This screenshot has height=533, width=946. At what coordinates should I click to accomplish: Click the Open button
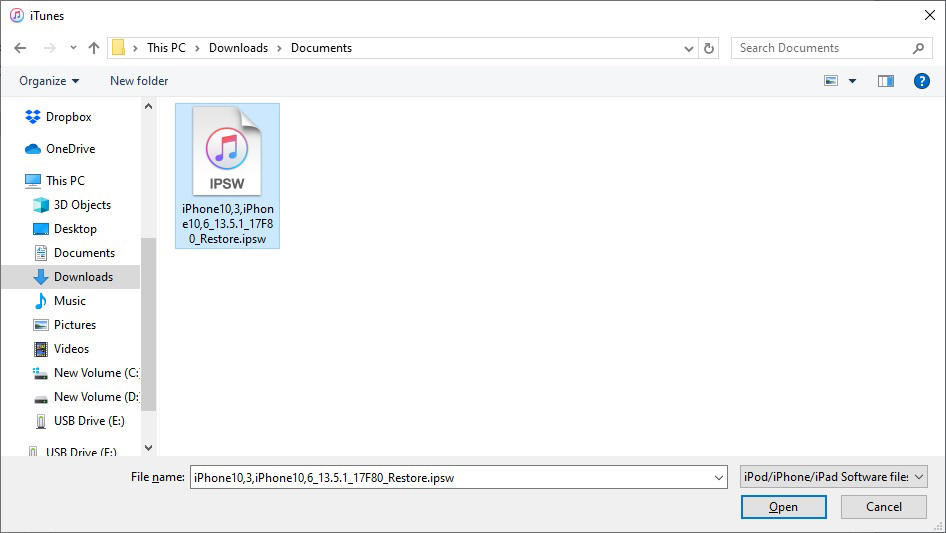[783, 507]
